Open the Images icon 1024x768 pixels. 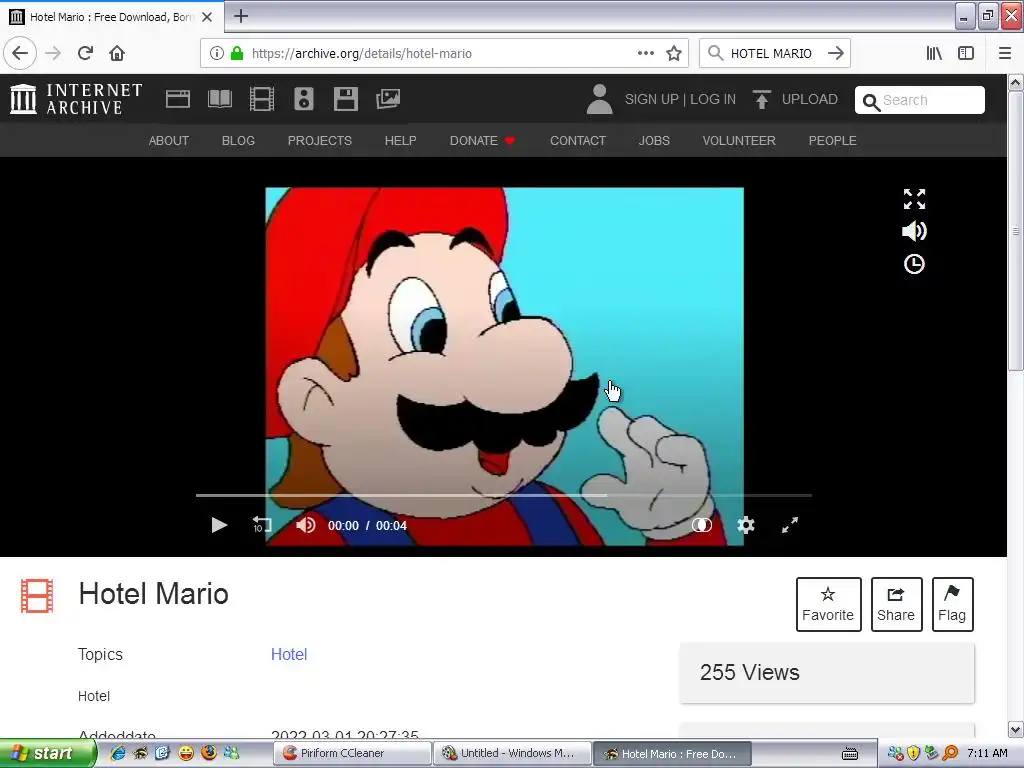click(388, 99)
